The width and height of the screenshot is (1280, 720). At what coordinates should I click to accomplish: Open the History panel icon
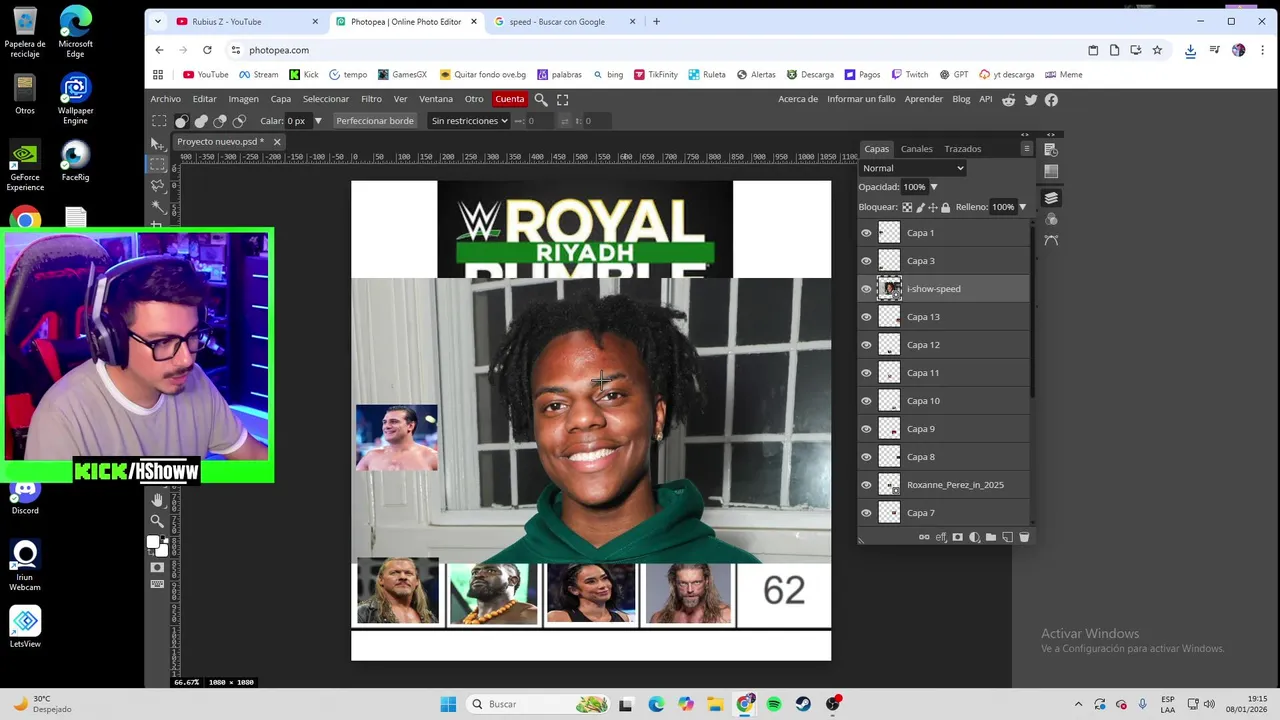coord(1051,149)
